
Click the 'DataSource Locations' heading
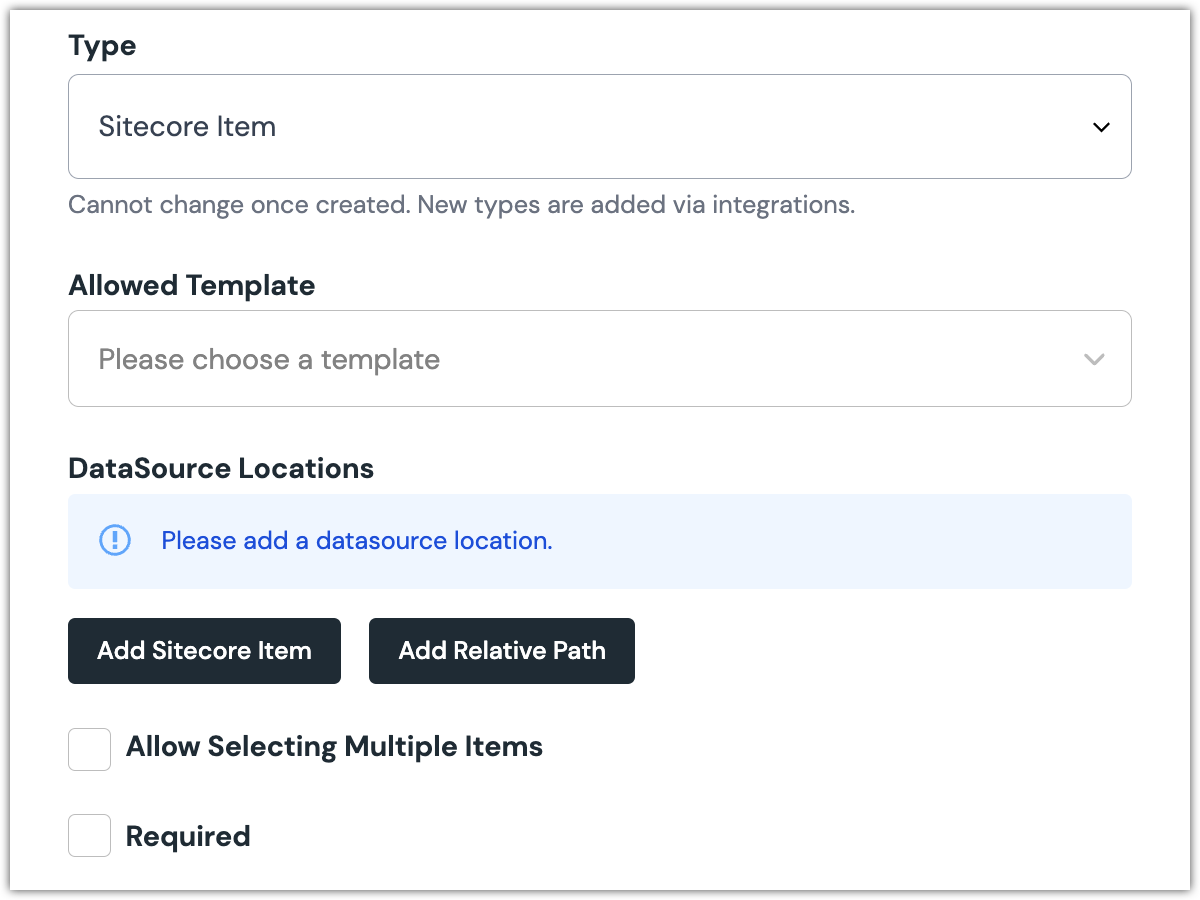tap(221, 468)
